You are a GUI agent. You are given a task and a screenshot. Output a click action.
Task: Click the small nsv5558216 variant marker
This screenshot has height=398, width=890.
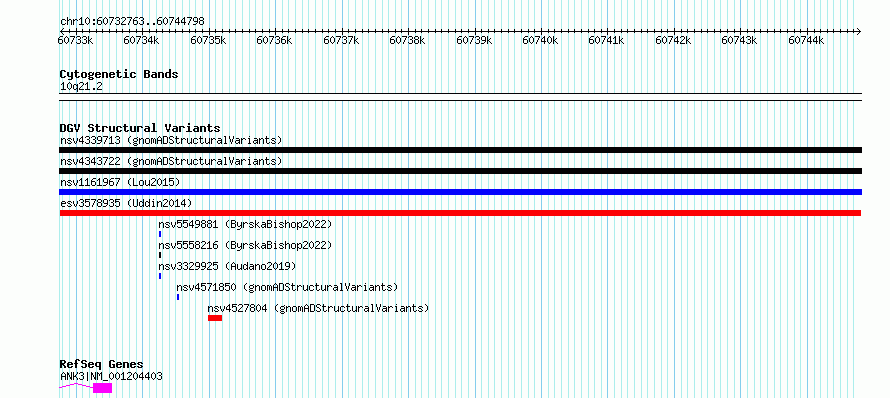tap(160, 255)
